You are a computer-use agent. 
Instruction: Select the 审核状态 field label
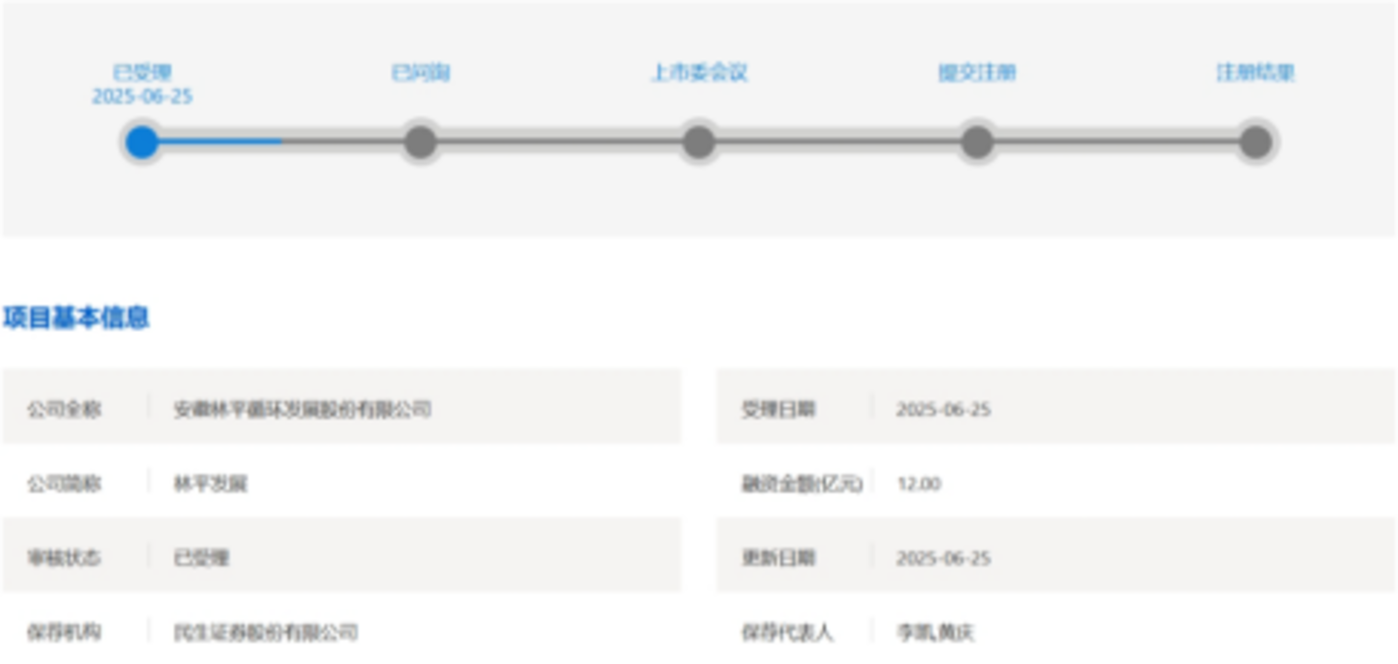(64, 558)
